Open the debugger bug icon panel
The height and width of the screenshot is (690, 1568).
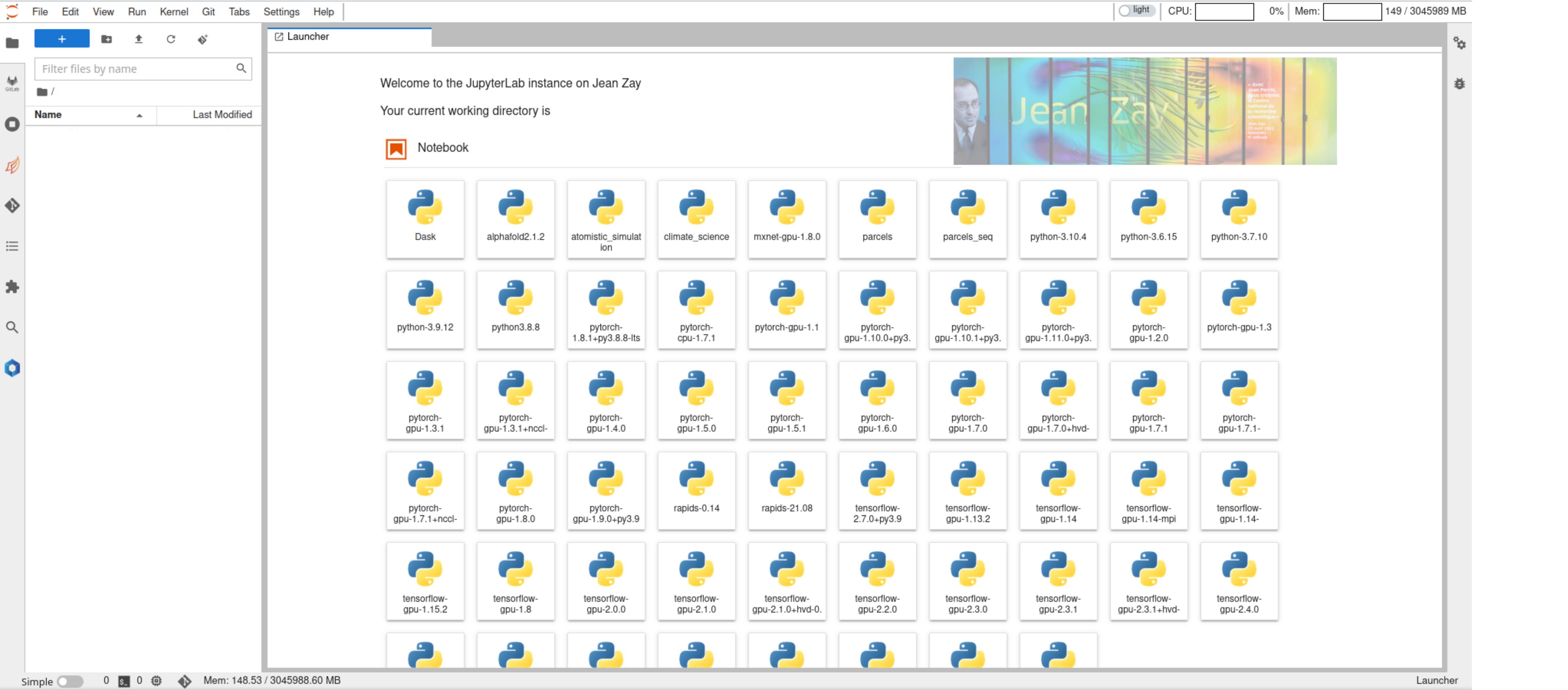[1459, 84]
